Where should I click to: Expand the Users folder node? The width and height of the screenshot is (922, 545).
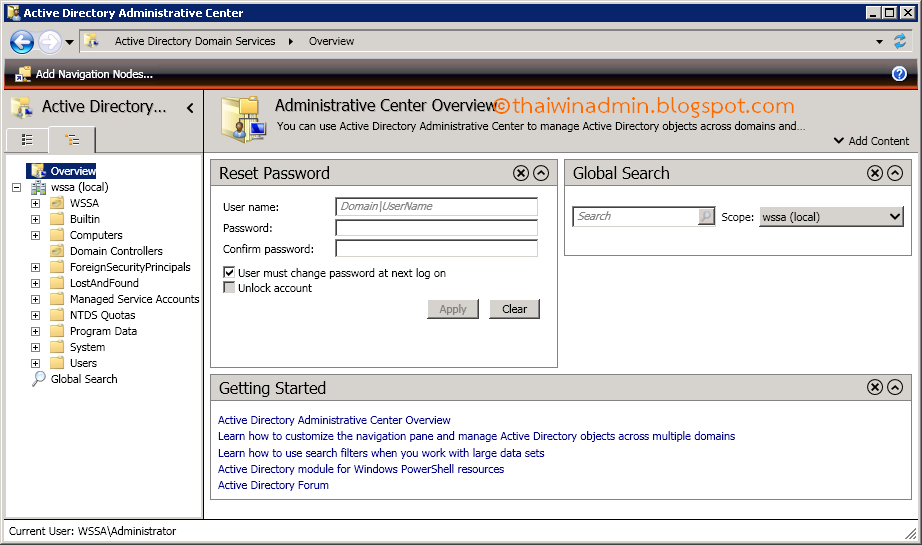pos(35,363)
